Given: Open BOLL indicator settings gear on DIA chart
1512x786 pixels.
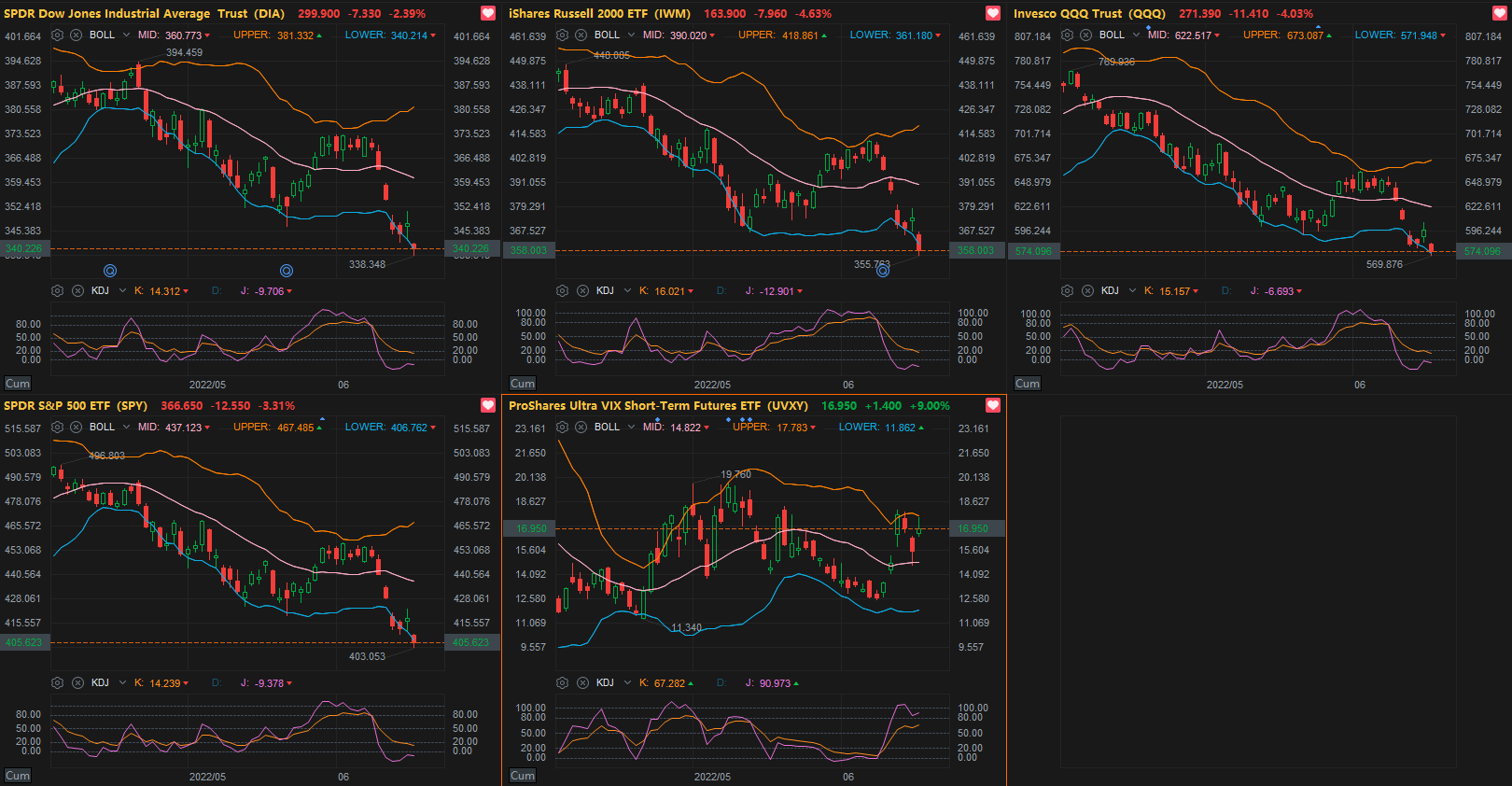Looking at the screenshot, I should click(x=58, y=35).
